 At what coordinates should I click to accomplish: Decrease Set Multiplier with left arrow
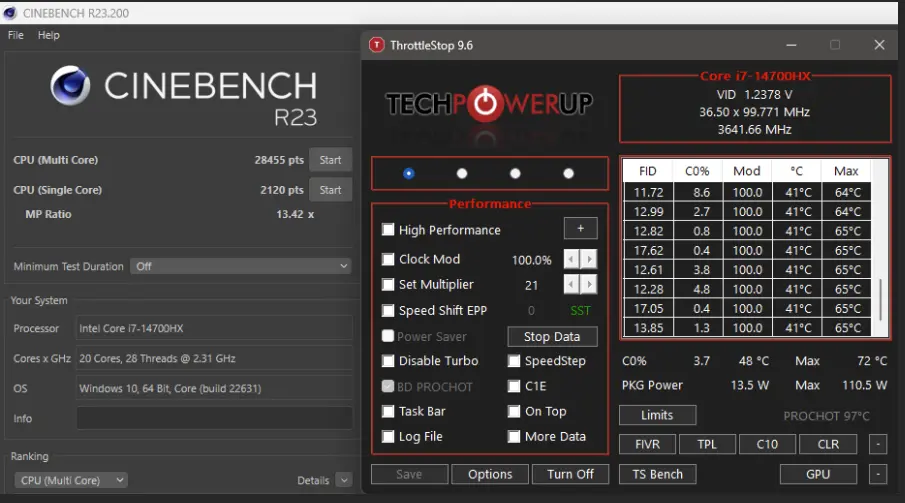(x=571, y=284)
